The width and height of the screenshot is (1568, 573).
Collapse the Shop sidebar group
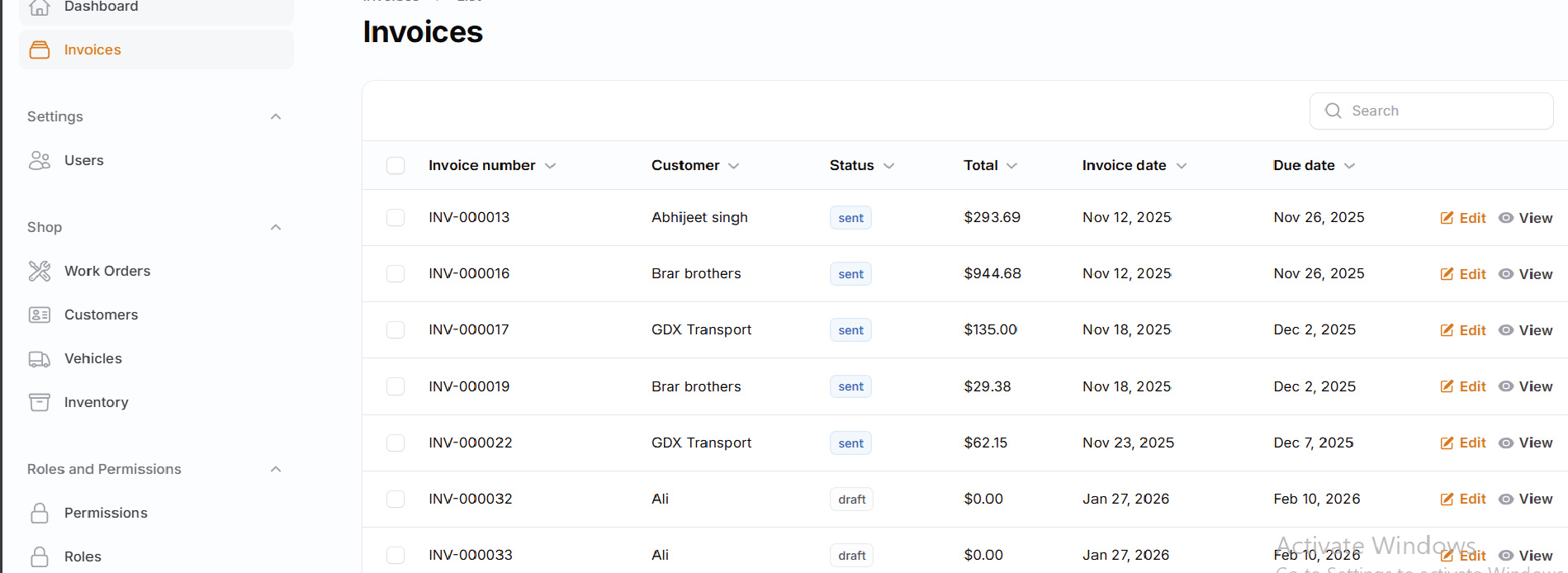[276, 227]
